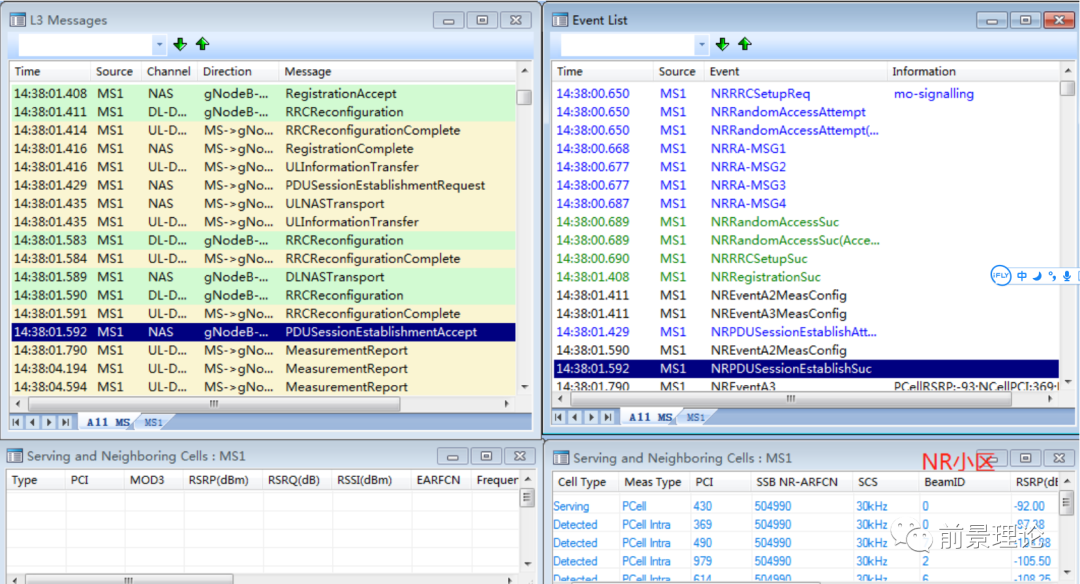Select MS1 tab in L3 Messages
The width and height of the screenshot is (1080, 584).
pos(153,422)
